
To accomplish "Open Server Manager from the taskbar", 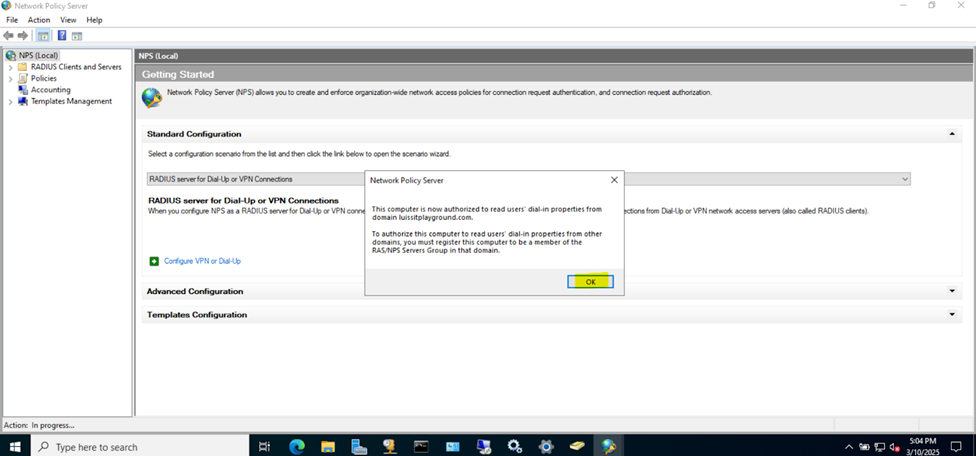I will (x=359, y=446).
